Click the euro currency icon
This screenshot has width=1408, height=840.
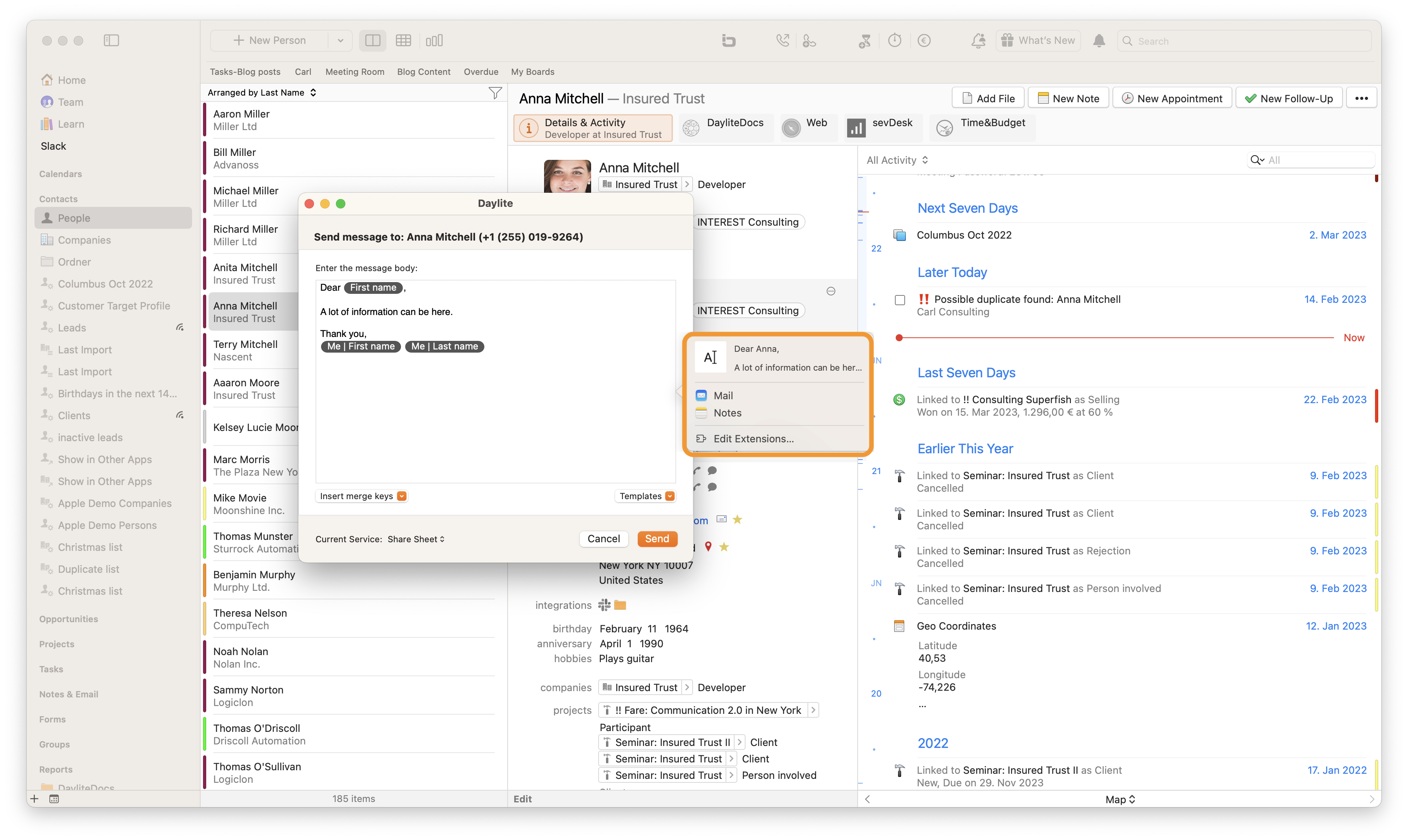924,41
